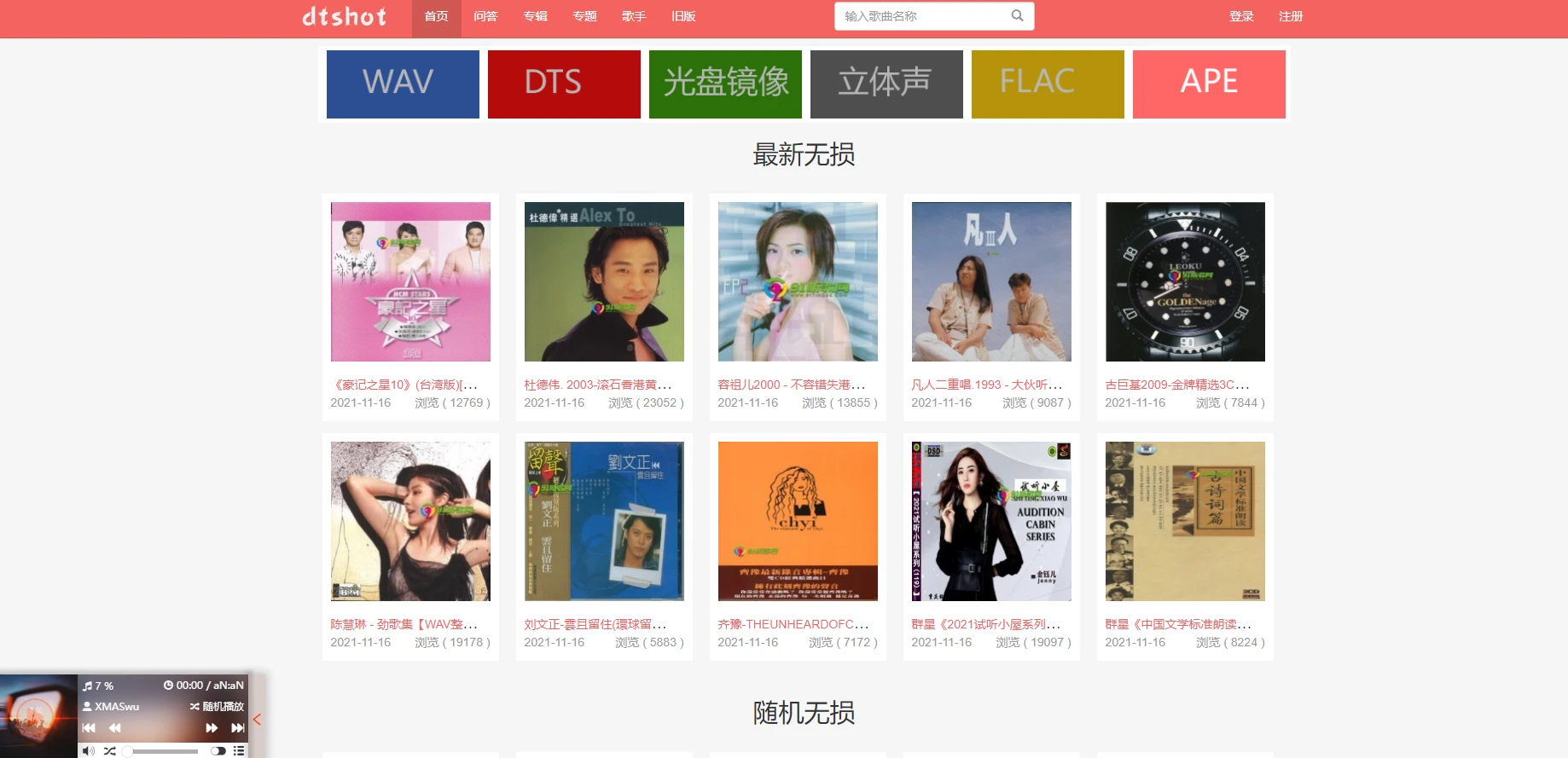
Task: Mute the player with the speaker icon
Action: click(x=89, y=750)
